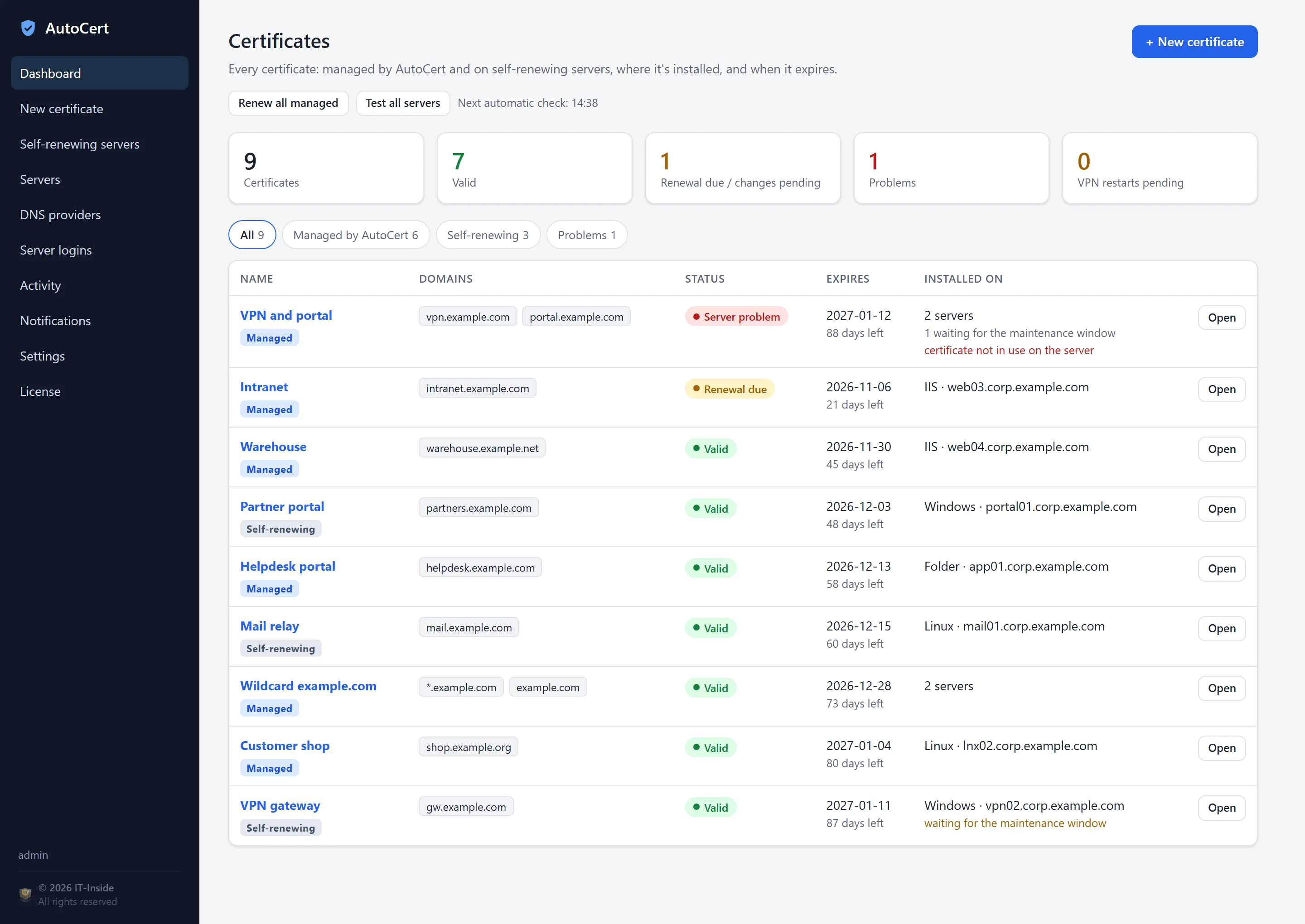This screenshot has width=1305, height=924.
Task: Click the Renewal due status badge
Action: pos(730,389)
